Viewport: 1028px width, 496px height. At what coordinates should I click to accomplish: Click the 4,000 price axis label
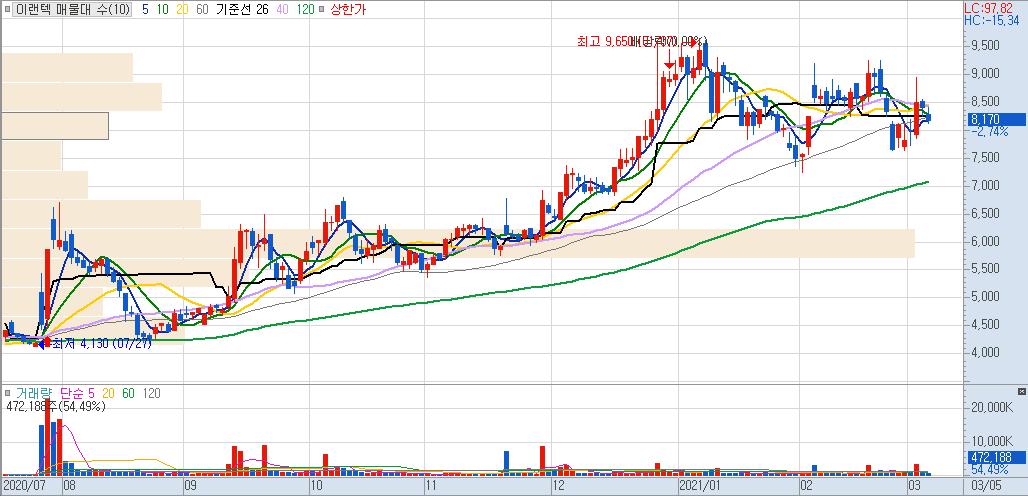[x=985, y=353]
